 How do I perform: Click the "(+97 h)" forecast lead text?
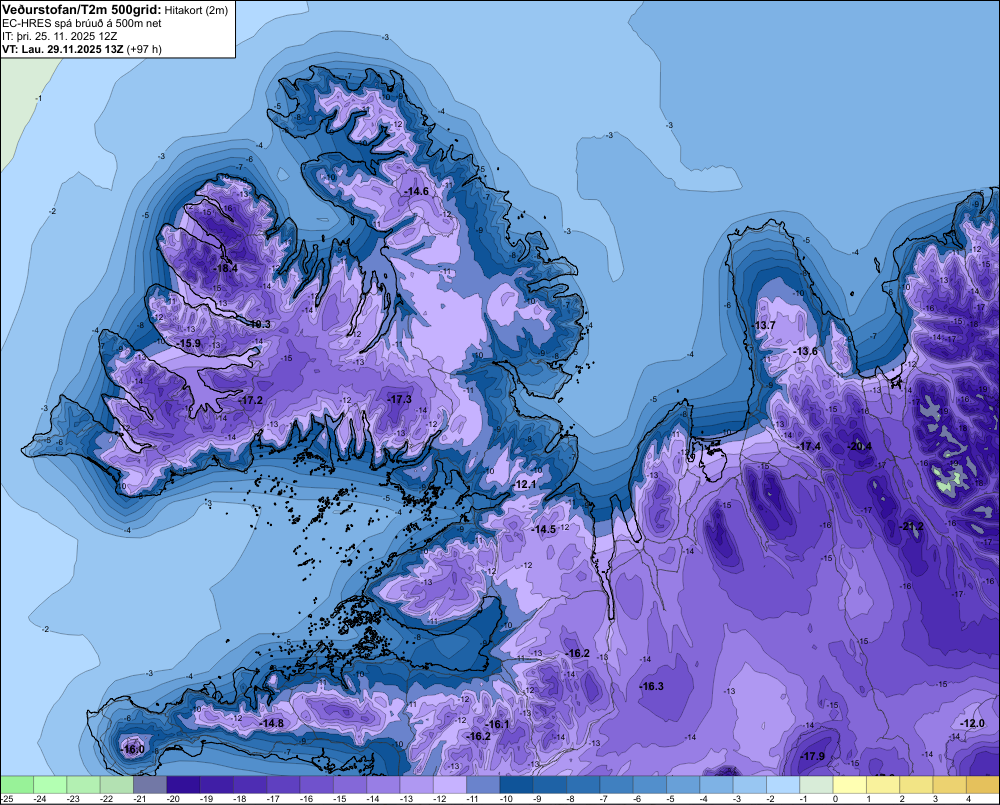(x=144, y=49)
